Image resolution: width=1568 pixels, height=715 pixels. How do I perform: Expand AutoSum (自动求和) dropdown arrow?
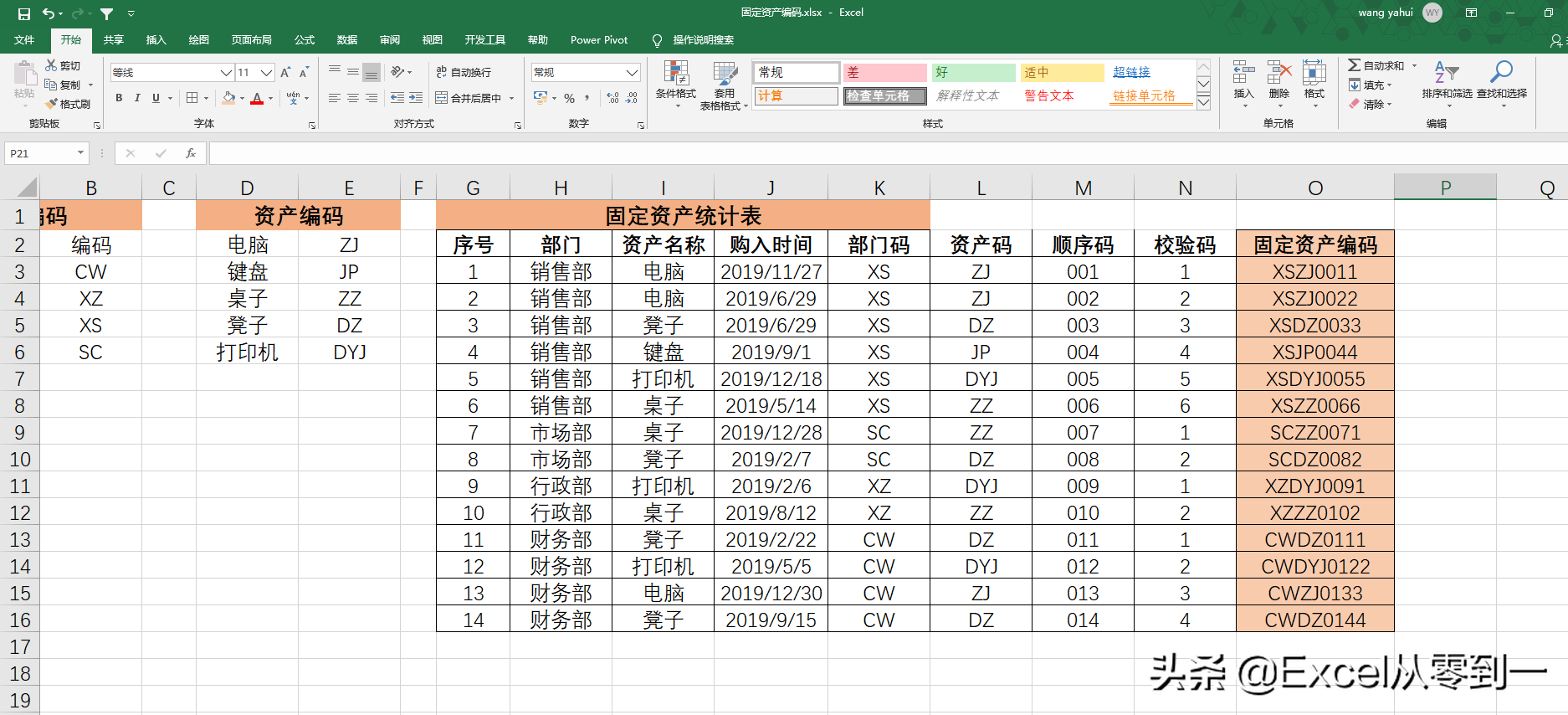pyautogui.click(x=1415, y=65)
